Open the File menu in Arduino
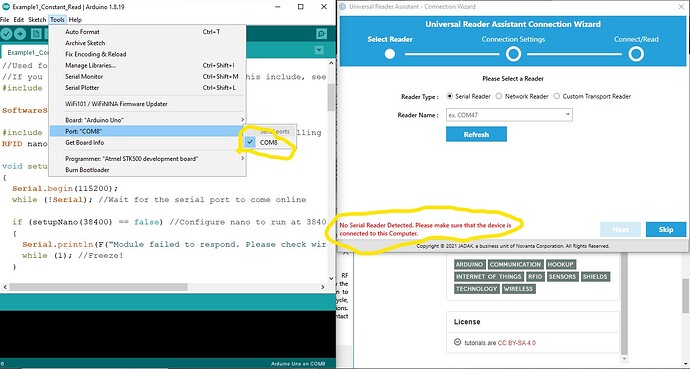690x369 pixels. [x=4, y=19]
